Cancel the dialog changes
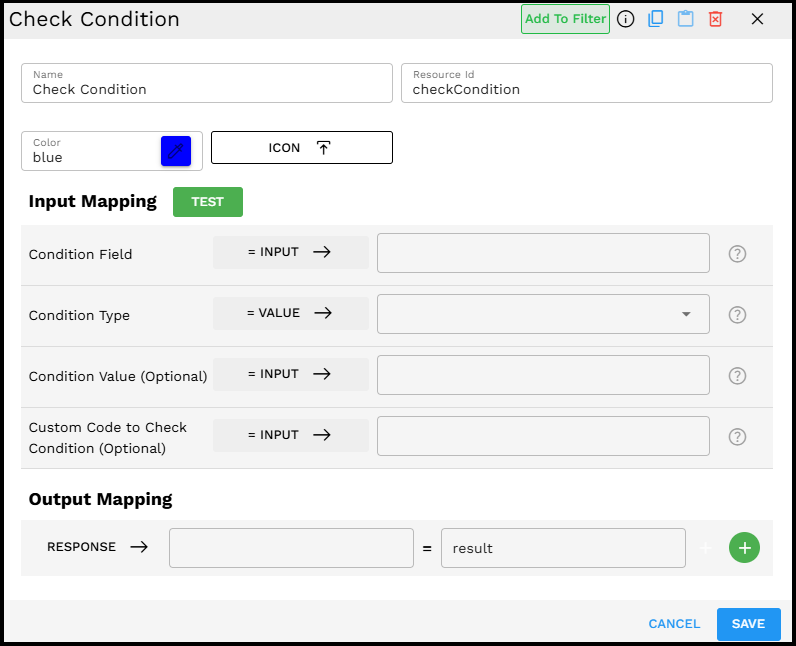The height and width of the screenshot is (646, 796). tap(674, 624)
